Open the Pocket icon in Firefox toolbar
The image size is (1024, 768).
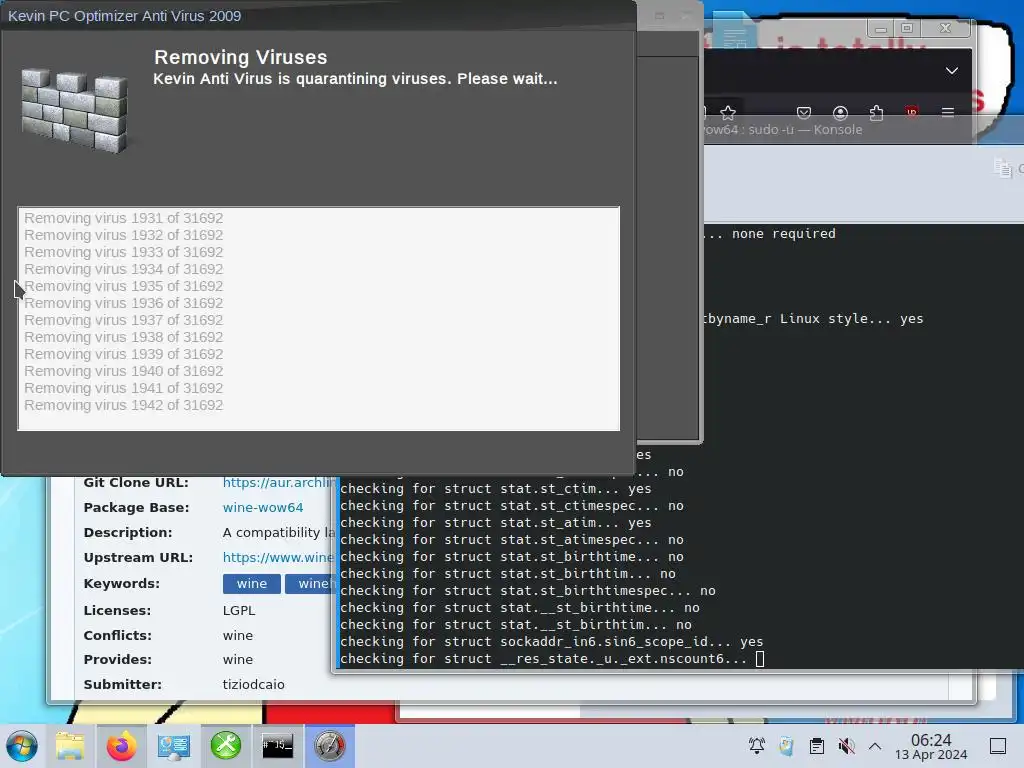pos(804,113)
